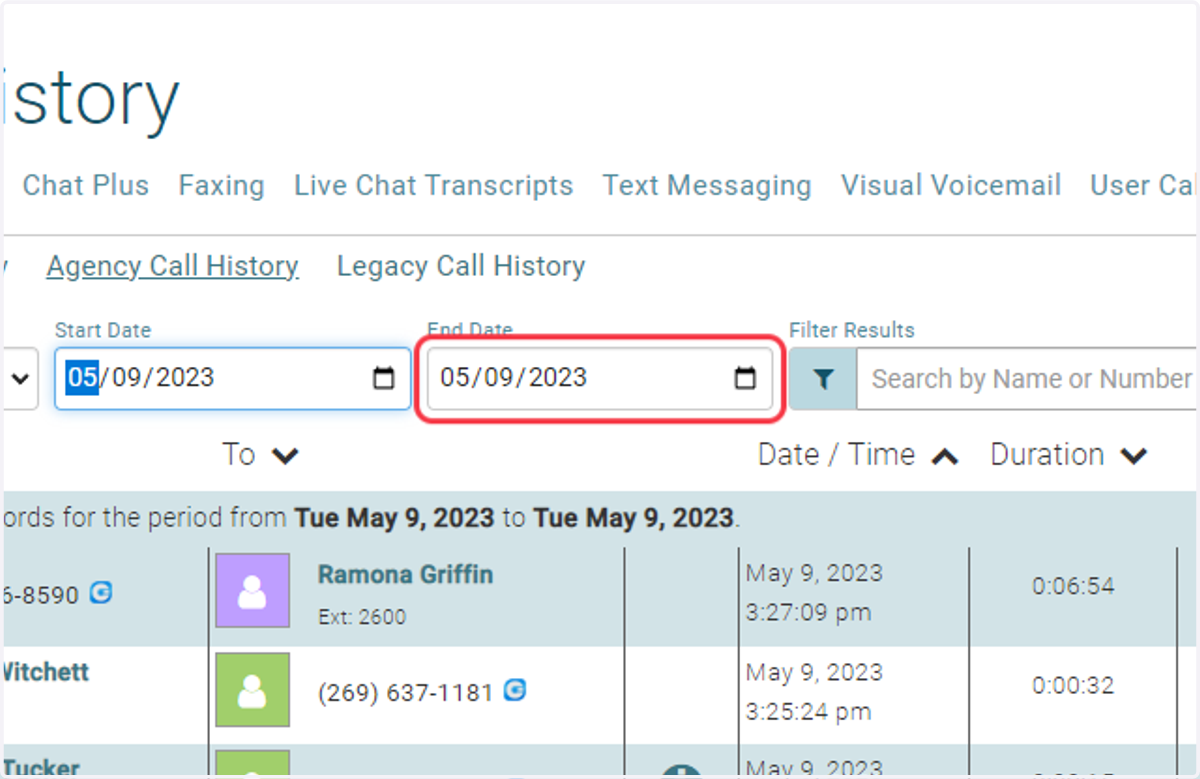Open the Text Messaging tab
Viewport: 1200px width, 779px height.
coord(707,186)
